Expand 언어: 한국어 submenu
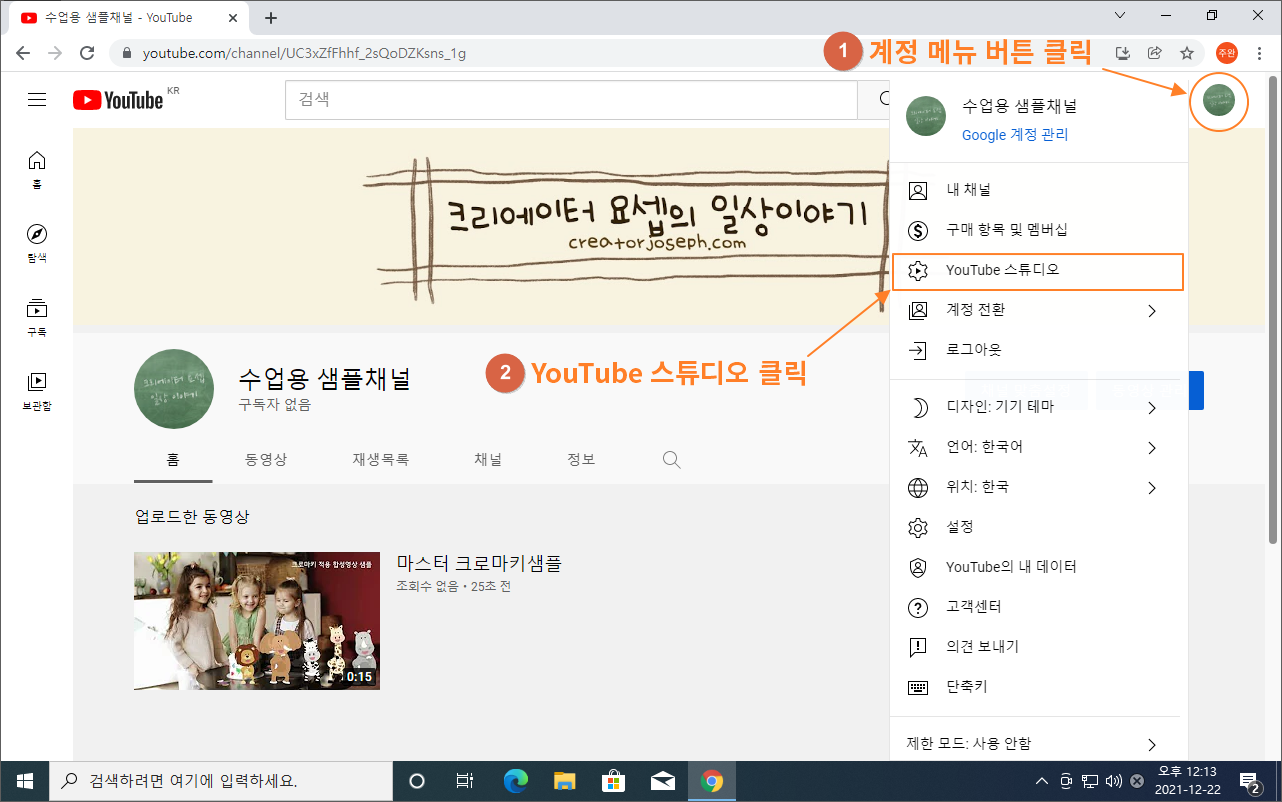 tap(1039, 447)
